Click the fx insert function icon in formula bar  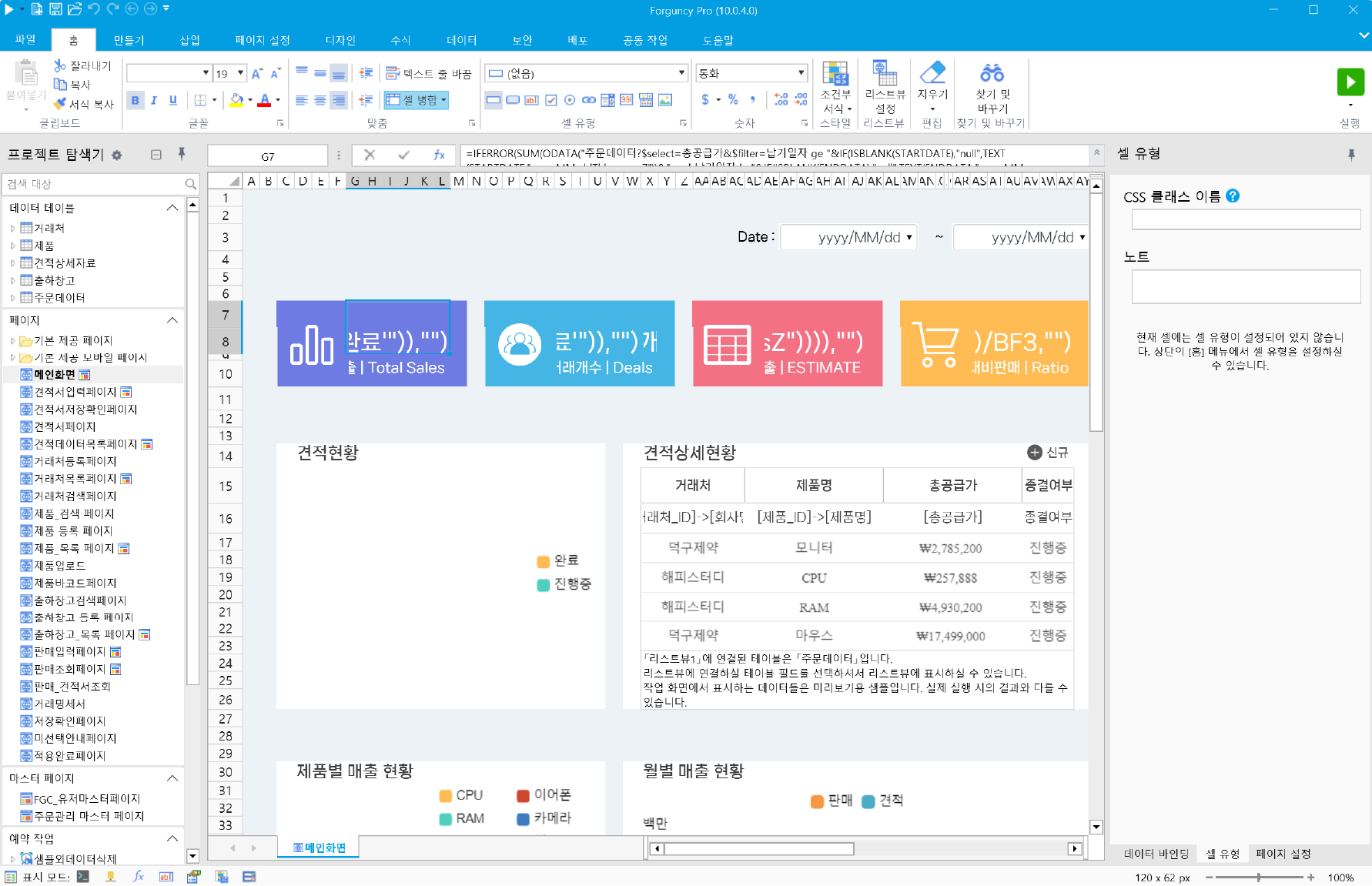[439, 155]
